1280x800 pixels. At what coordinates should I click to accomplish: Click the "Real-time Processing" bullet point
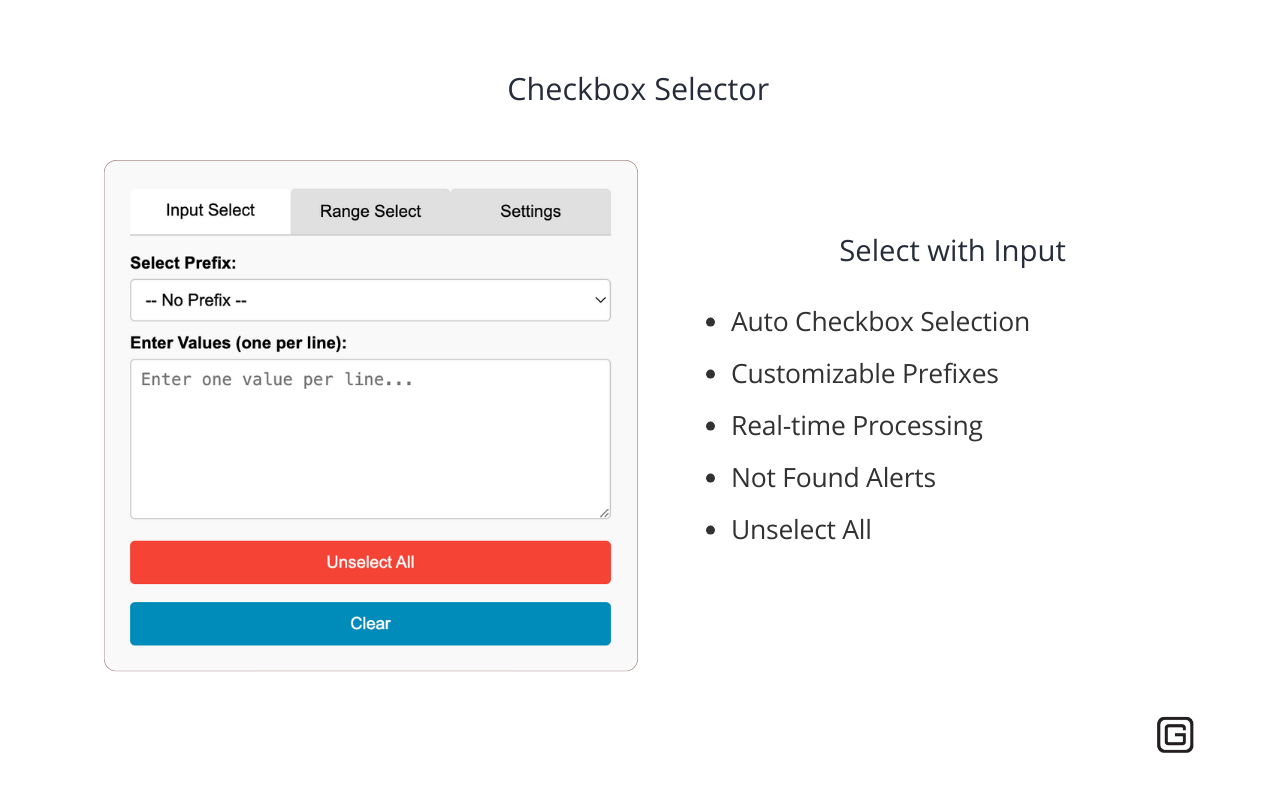pos(856,425)
